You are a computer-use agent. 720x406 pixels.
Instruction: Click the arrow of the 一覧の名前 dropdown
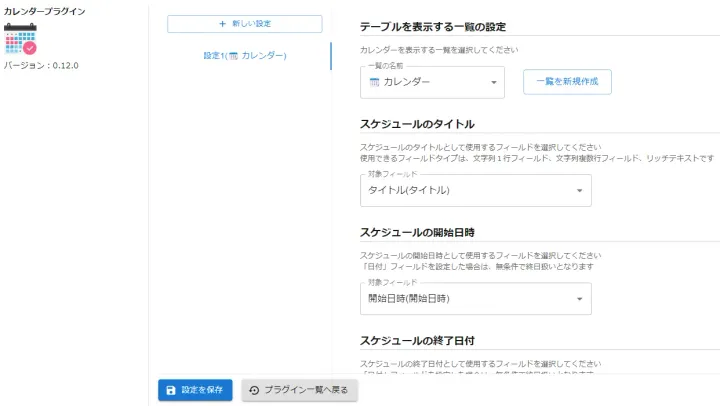[494, 83]
